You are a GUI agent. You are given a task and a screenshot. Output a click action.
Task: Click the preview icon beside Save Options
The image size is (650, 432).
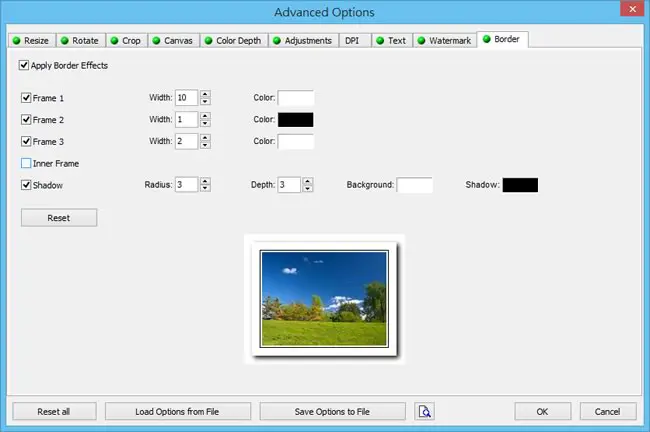click(424, 411)
